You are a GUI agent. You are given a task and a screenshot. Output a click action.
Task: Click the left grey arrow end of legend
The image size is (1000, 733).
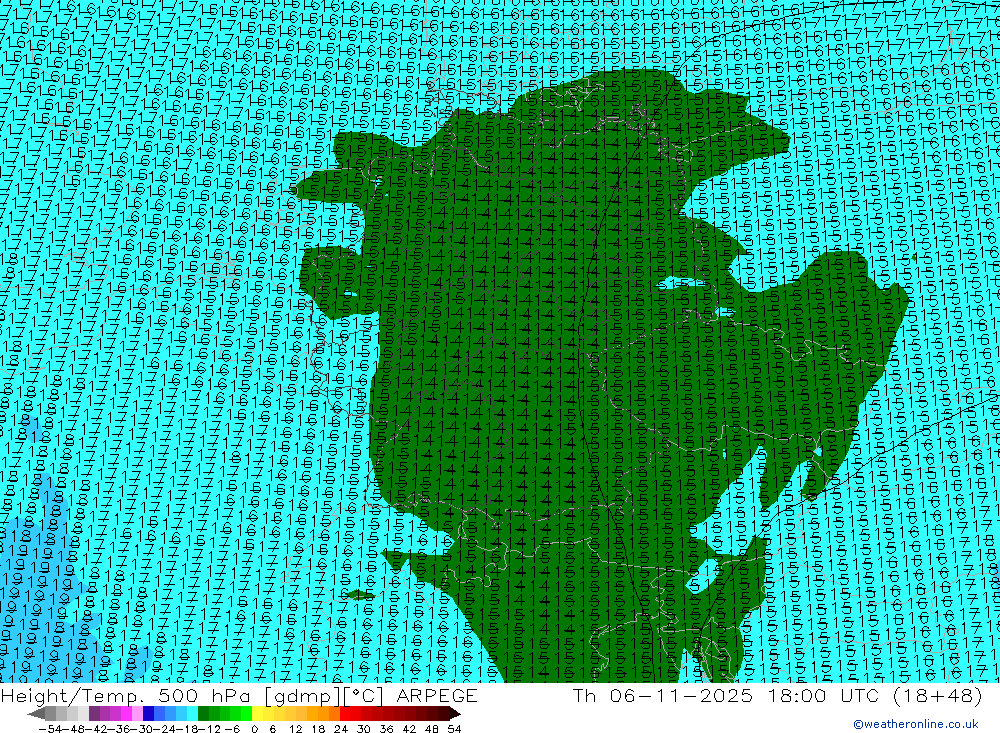(x=36, y=713)
